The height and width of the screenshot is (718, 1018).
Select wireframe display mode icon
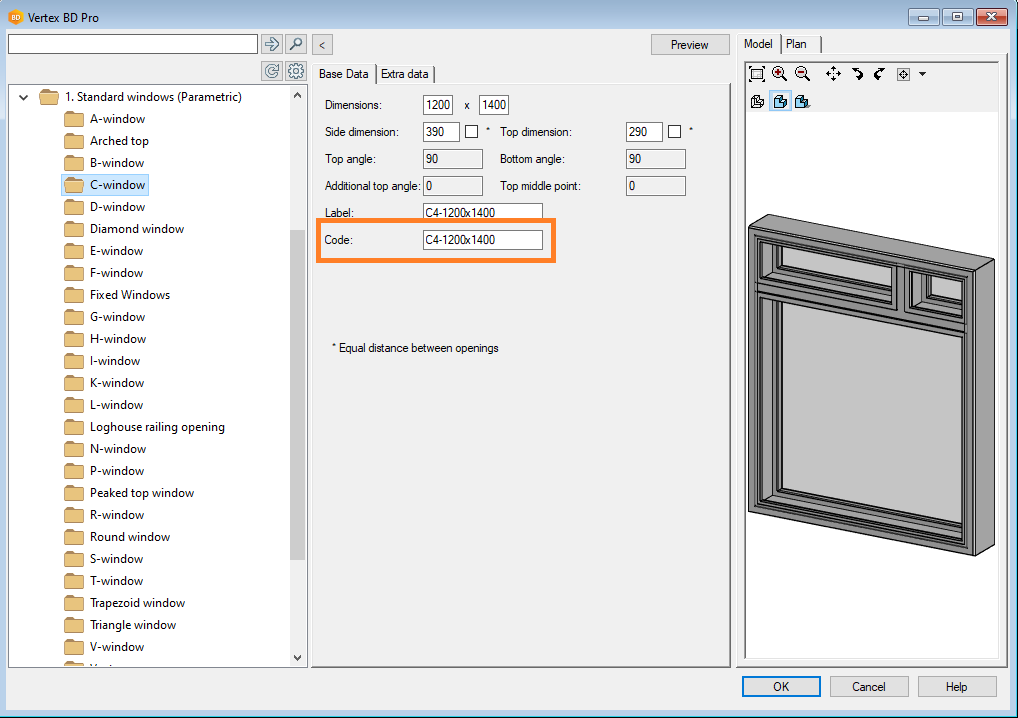pyautogui.click(x=757, y=101)
